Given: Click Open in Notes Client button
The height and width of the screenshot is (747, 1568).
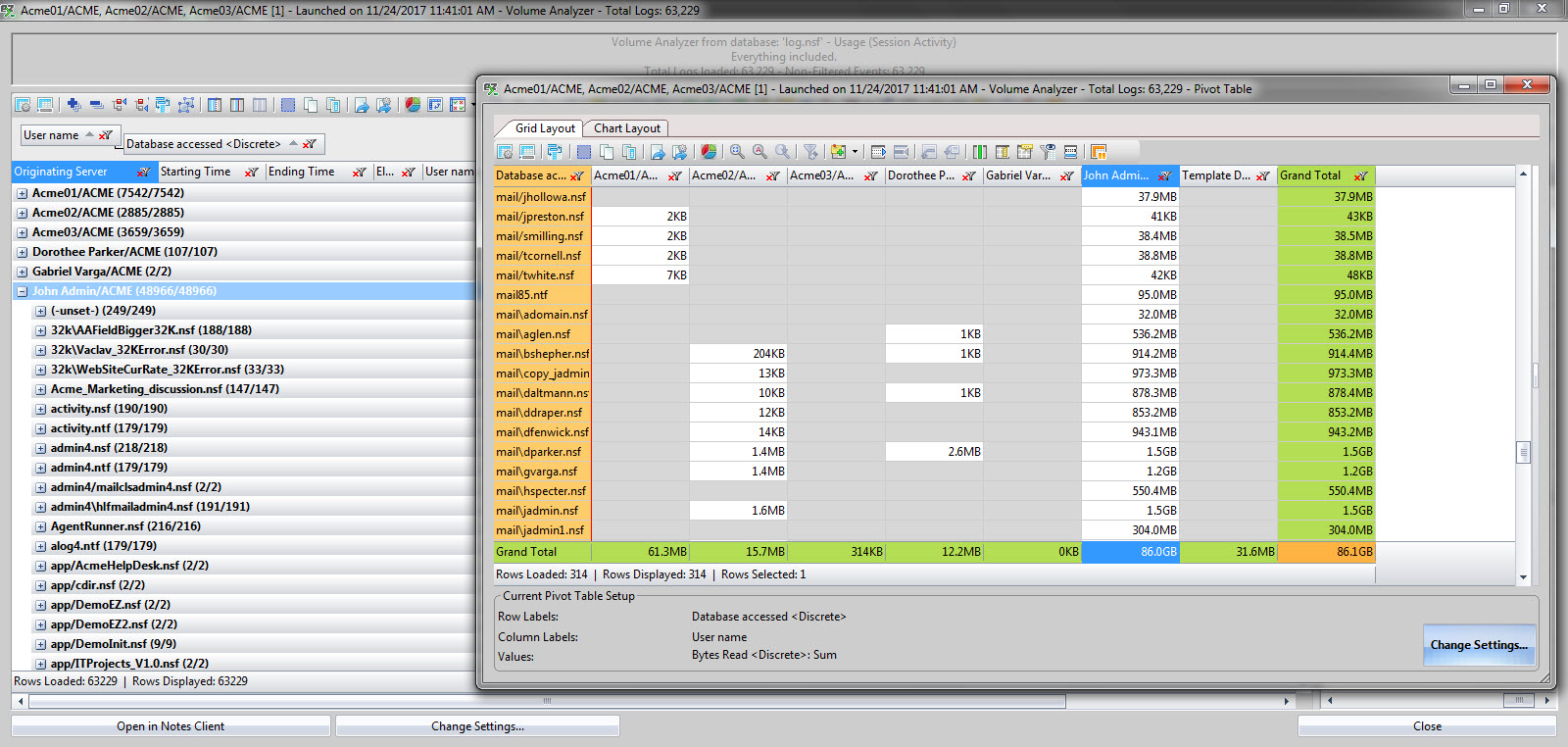Looking at the screenshot, I should tap(171, 726).
